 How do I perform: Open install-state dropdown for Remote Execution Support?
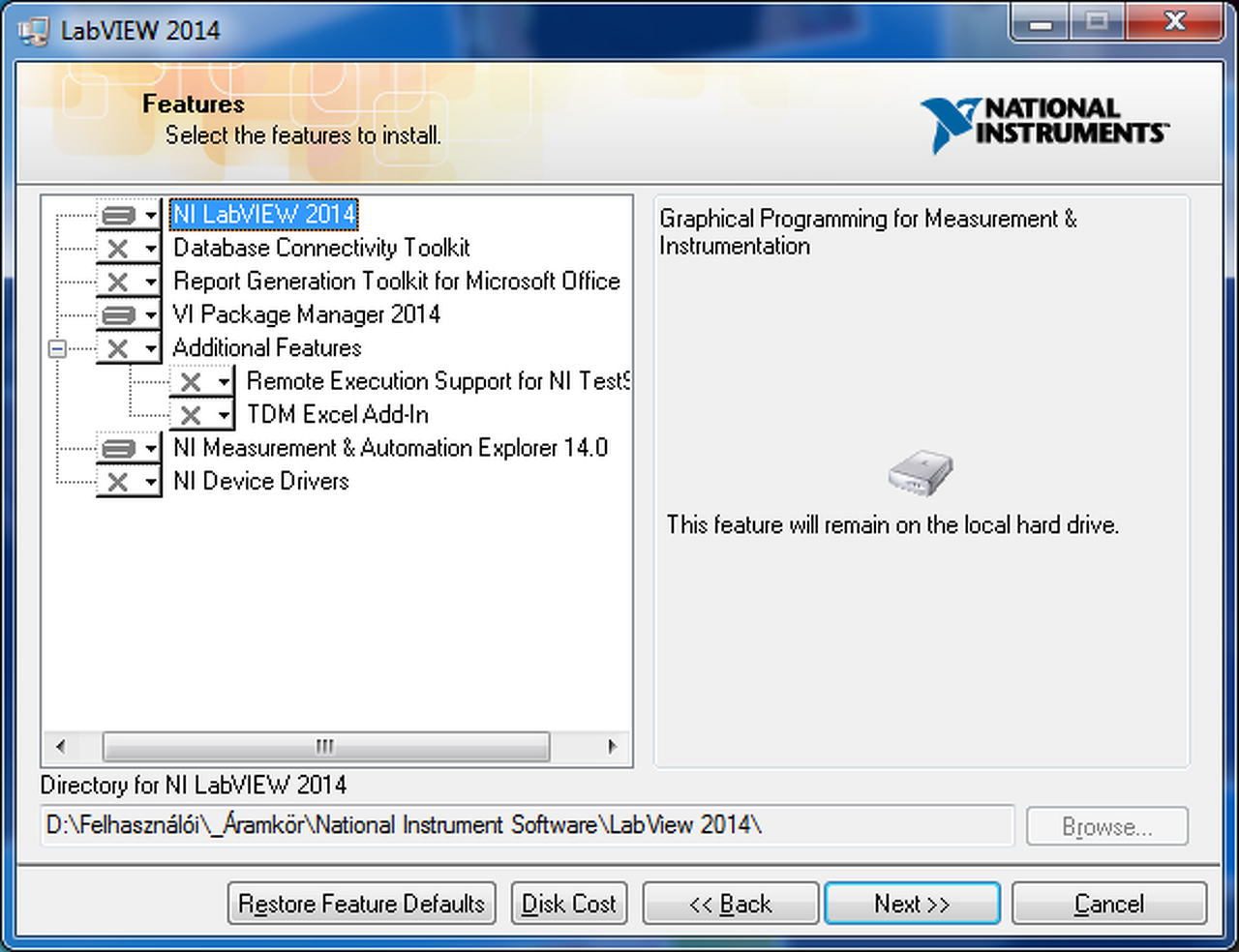pyautogui.click(x=202, y=382)
